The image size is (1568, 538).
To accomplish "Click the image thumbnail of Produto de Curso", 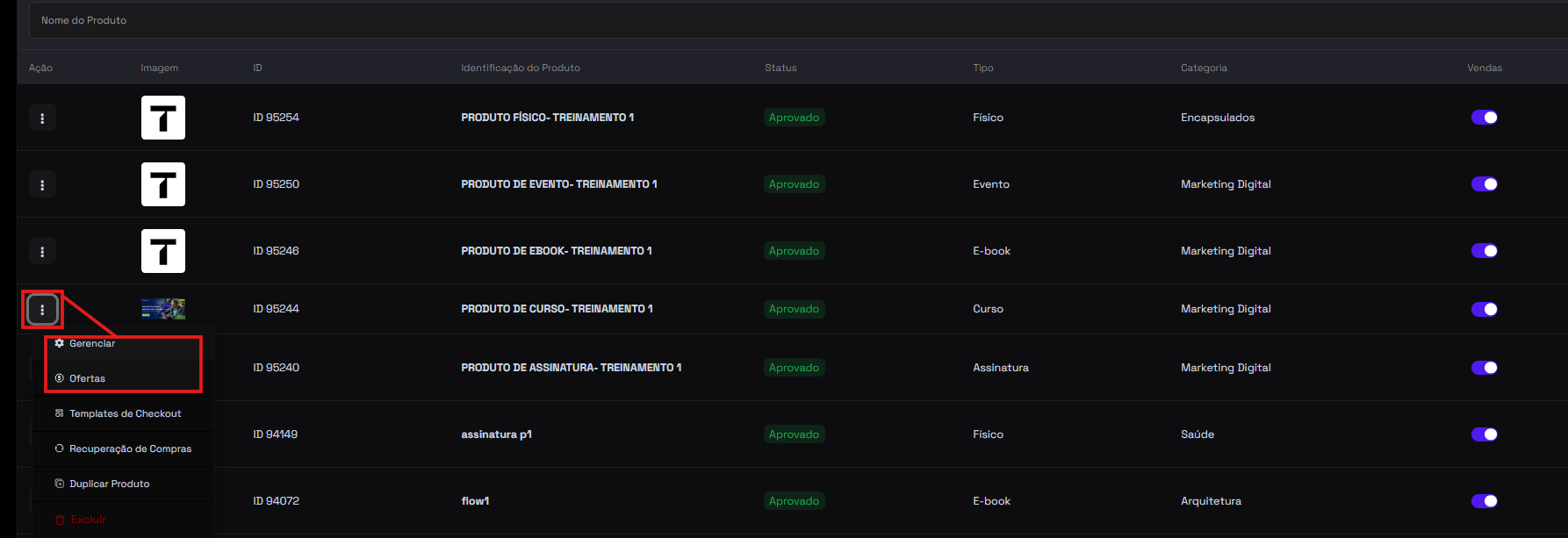I will pyautogui.click(x=163, y=309).
